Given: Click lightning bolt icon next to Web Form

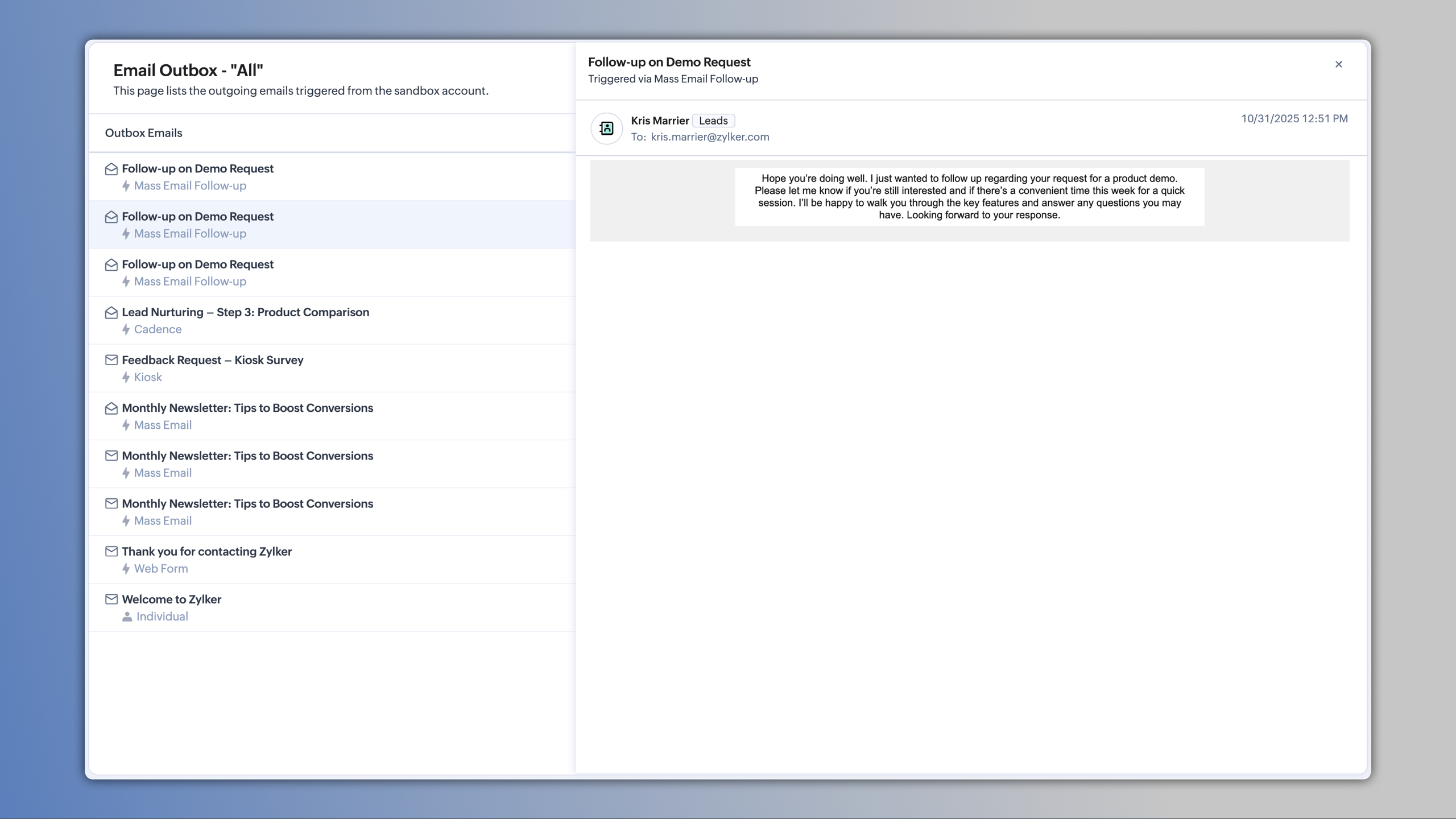Looking at the screenshot, I should coord(126,569).
